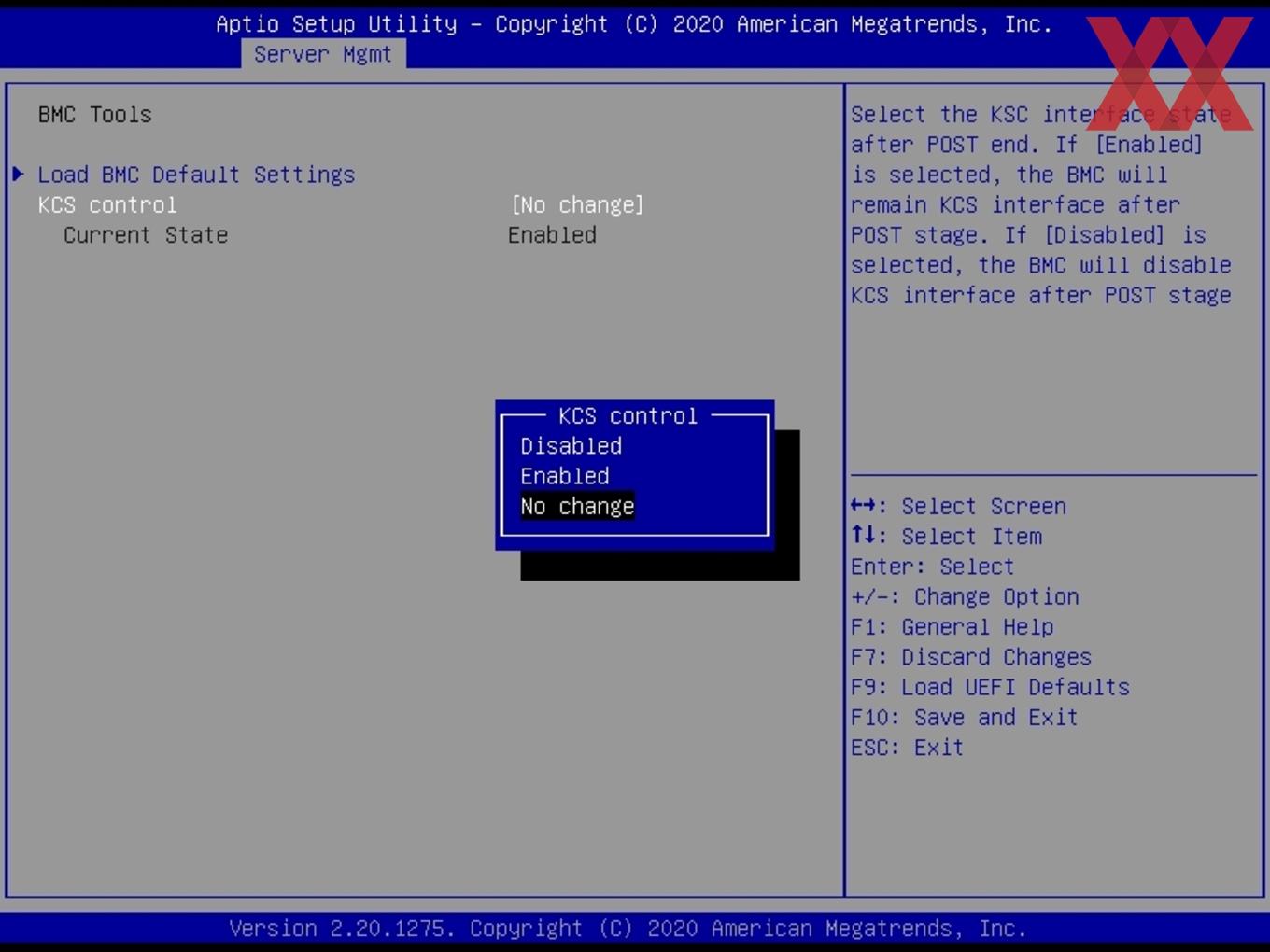Open the Server Mgmt tab
The image size is (1270, 952).
point(323,54)
